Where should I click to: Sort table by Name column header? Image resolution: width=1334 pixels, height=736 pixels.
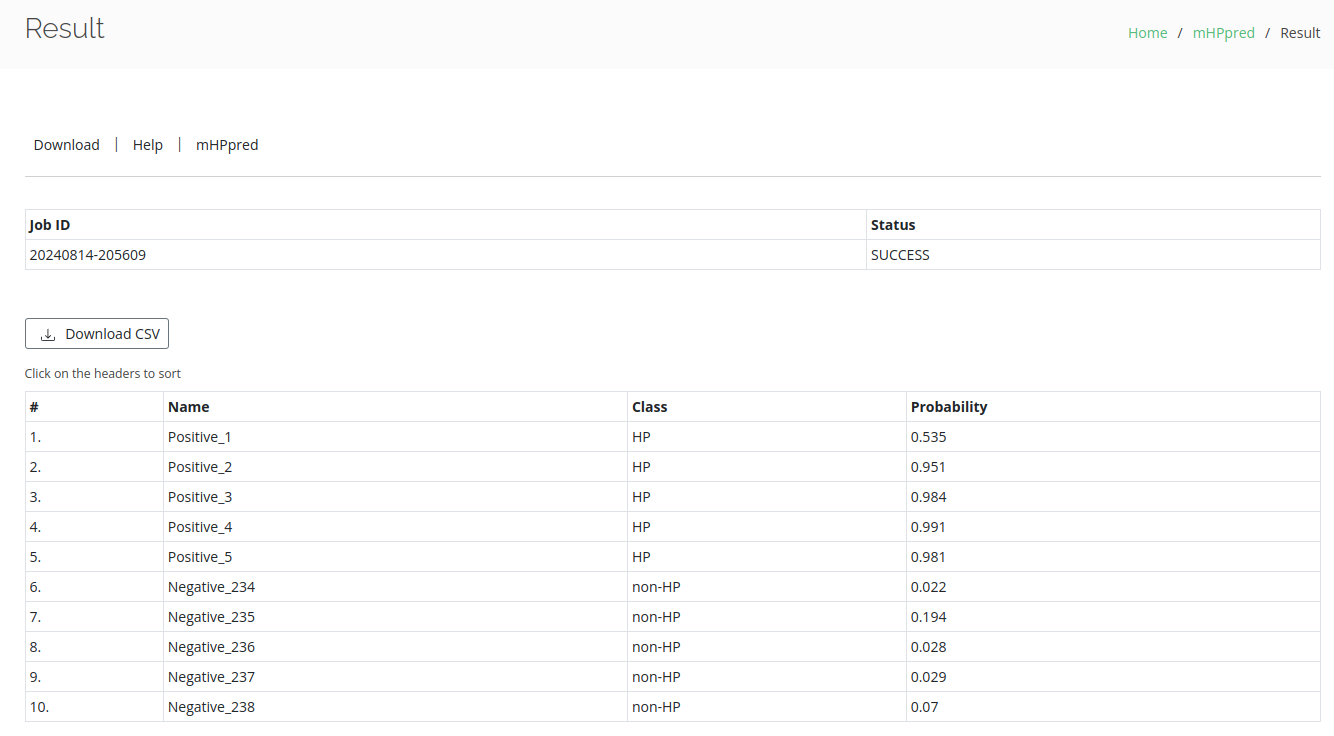click(189, 407)
